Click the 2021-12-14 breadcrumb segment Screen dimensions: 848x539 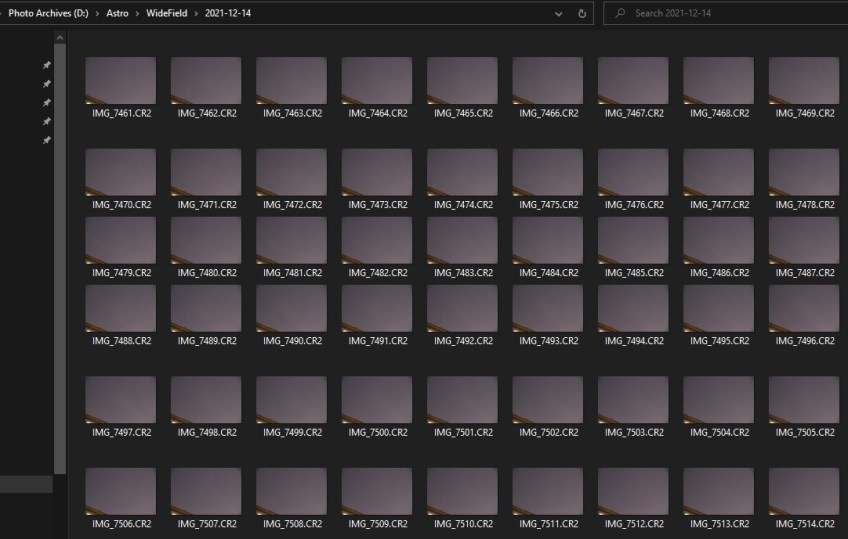(x=228, y=14)
